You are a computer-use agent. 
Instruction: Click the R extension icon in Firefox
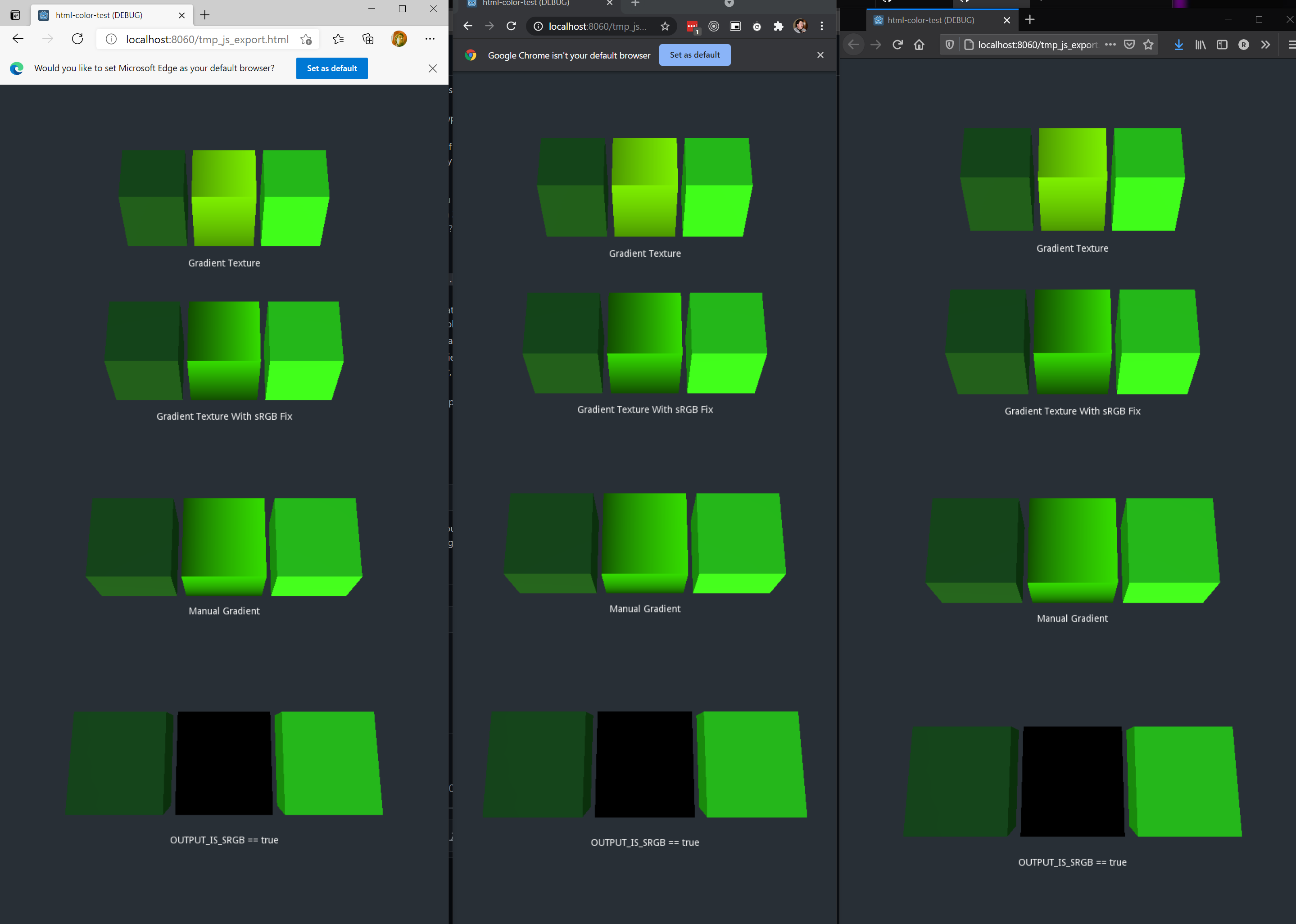[x=1244, y=45]
